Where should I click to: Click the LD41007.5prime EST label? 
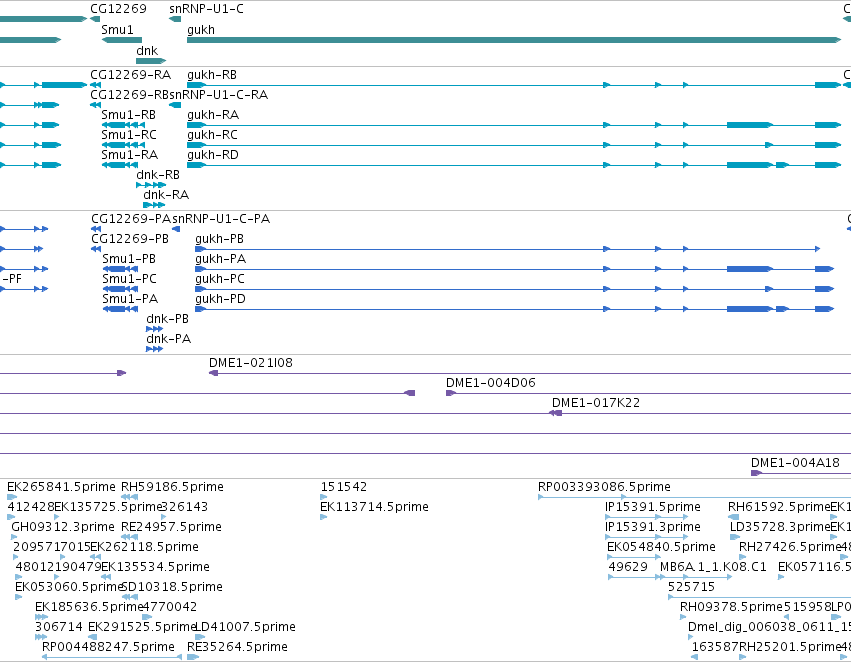pyautogui.click(x=245, y=627)
